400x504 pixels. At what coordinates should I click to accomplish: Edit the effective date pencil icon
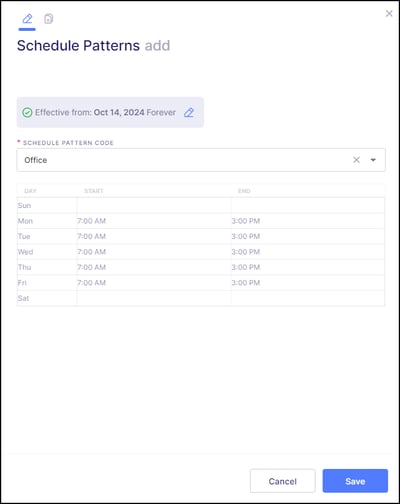point(189,113)
